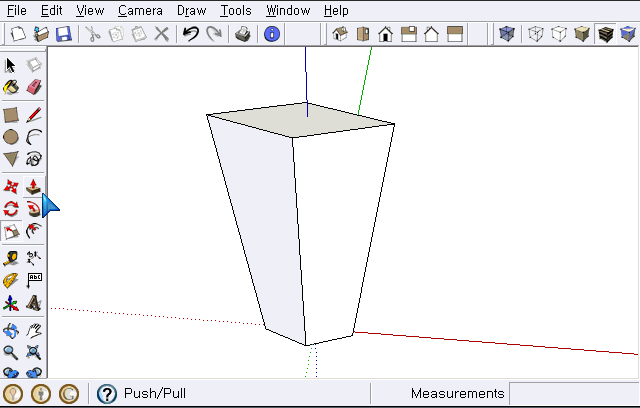Enable Wireframe face style
The height and width of the screenshot is (408, 640).
click(x=536, y=34)
